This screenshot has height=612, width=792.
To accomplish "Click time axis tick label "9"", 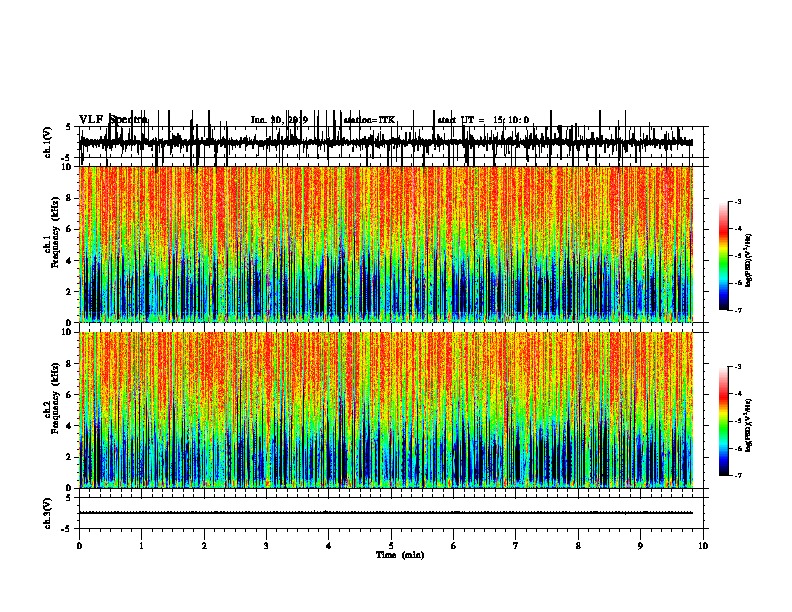I will point(640,546).
